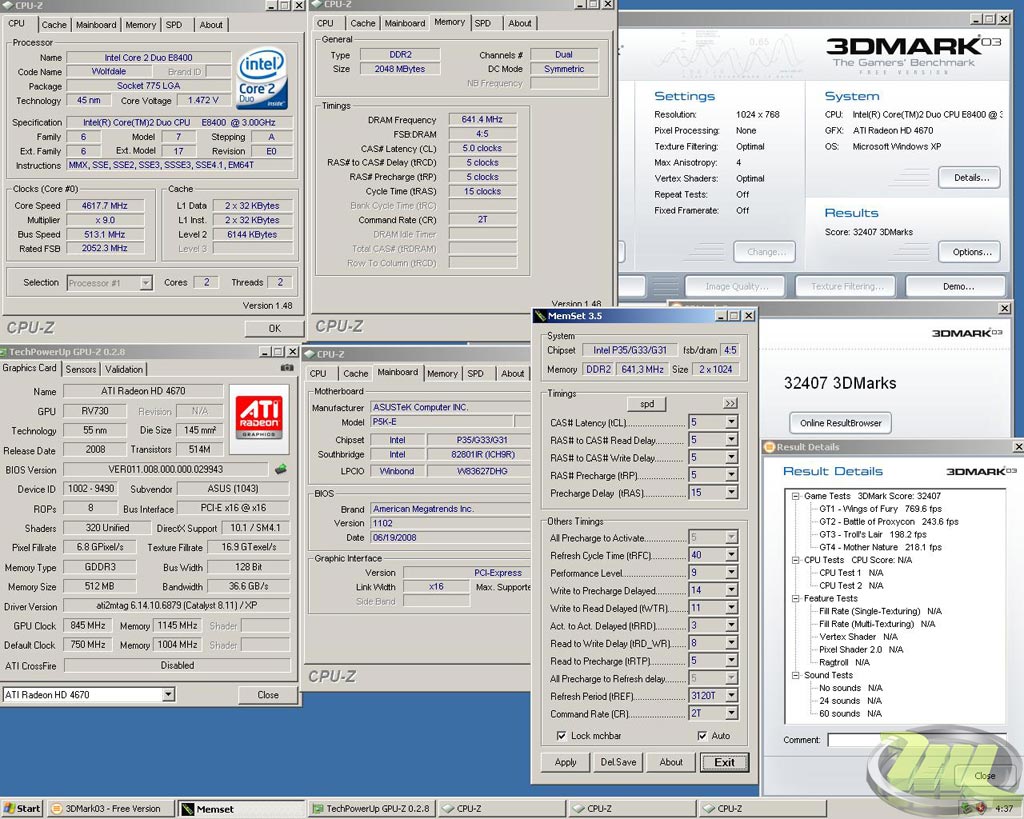Click the 4617.7 MHz Core Speed value
Screen dimensions: 1024x819
[x=104, y=206]
